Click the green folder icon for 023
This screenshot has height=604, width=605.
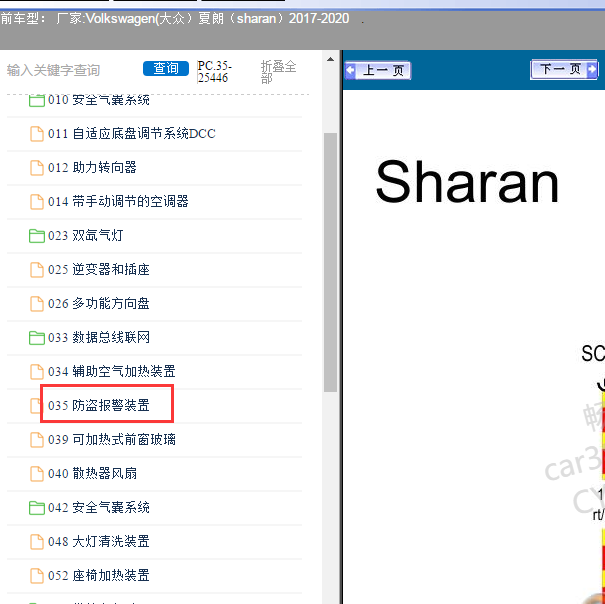point(37,236)
